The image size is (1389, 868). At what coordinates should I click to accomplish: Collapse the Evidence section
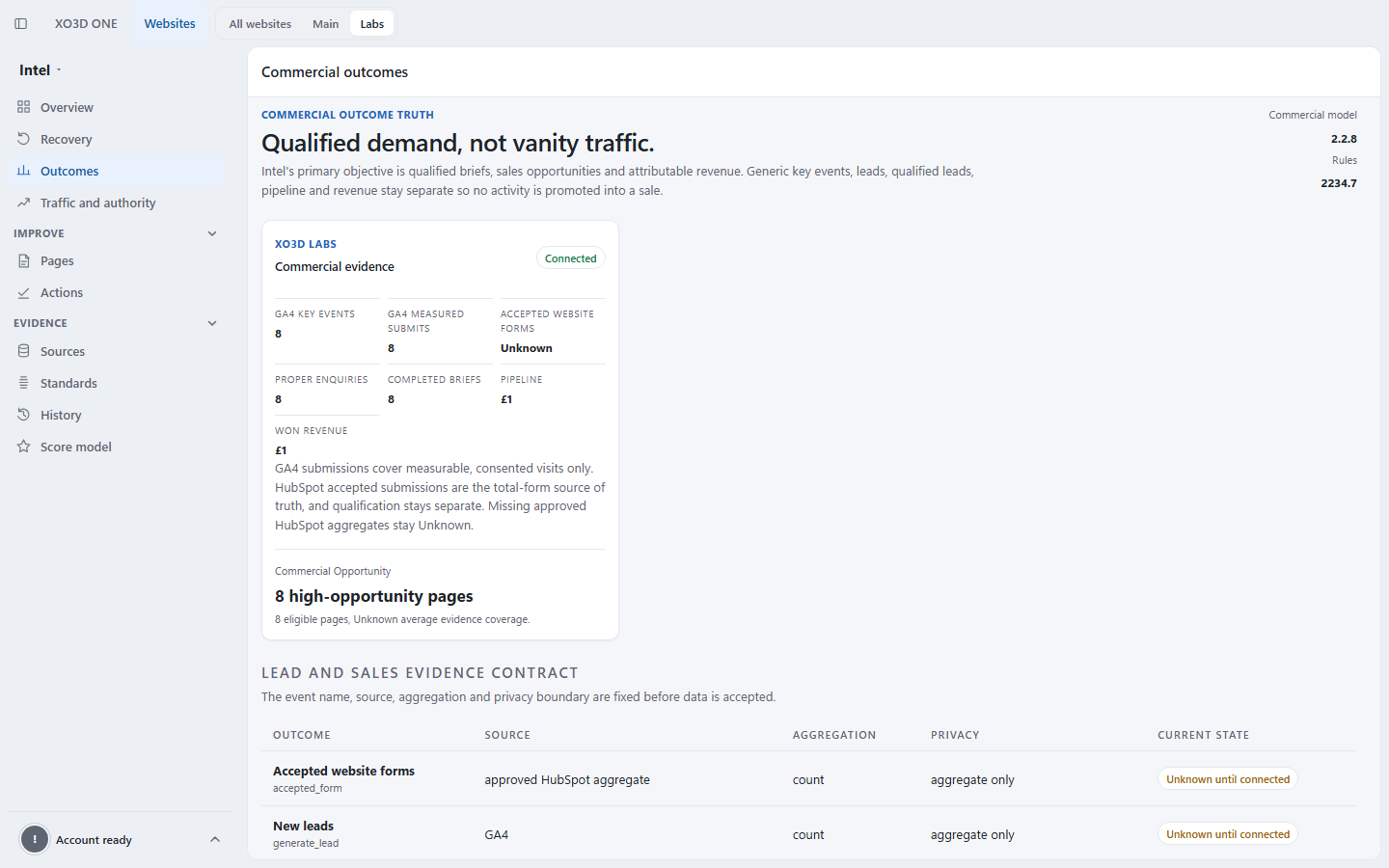[x=212, y=323]
